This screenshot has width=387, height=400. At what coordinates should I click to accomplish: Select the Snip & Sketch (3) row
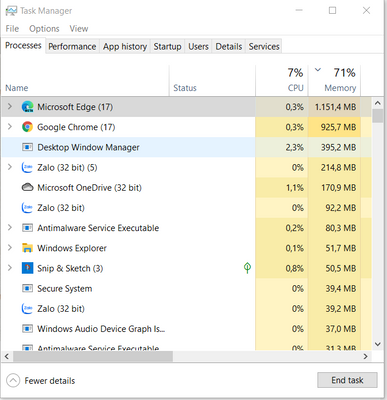point(186,268)
